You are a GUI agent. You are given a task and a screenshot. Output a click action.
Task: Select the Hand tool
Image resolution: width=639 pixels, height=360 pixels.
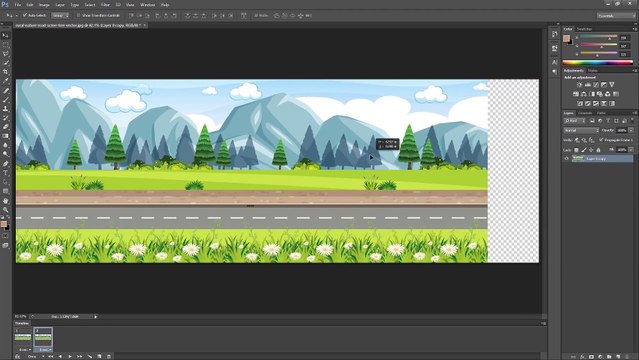pyautogui.click(x=5, y=201)
